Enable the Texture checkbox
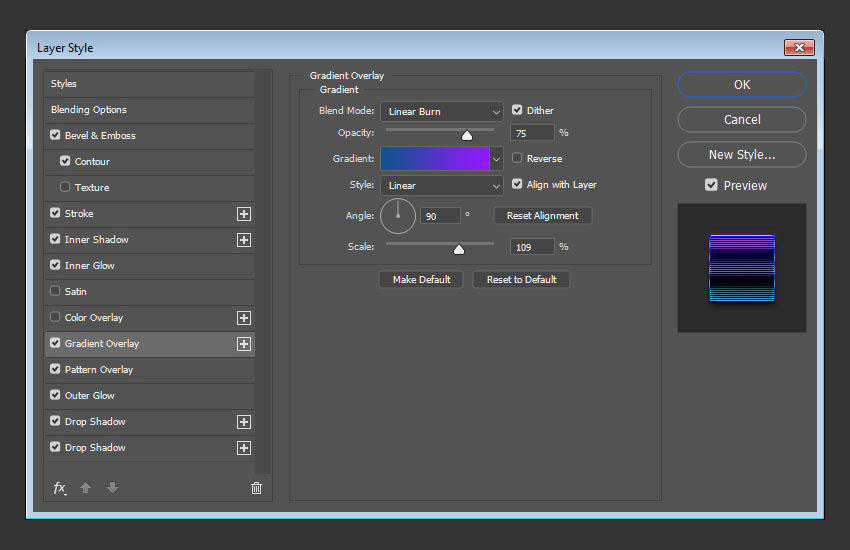The height and width of the screenshot is (550, 850). (65, 186)
